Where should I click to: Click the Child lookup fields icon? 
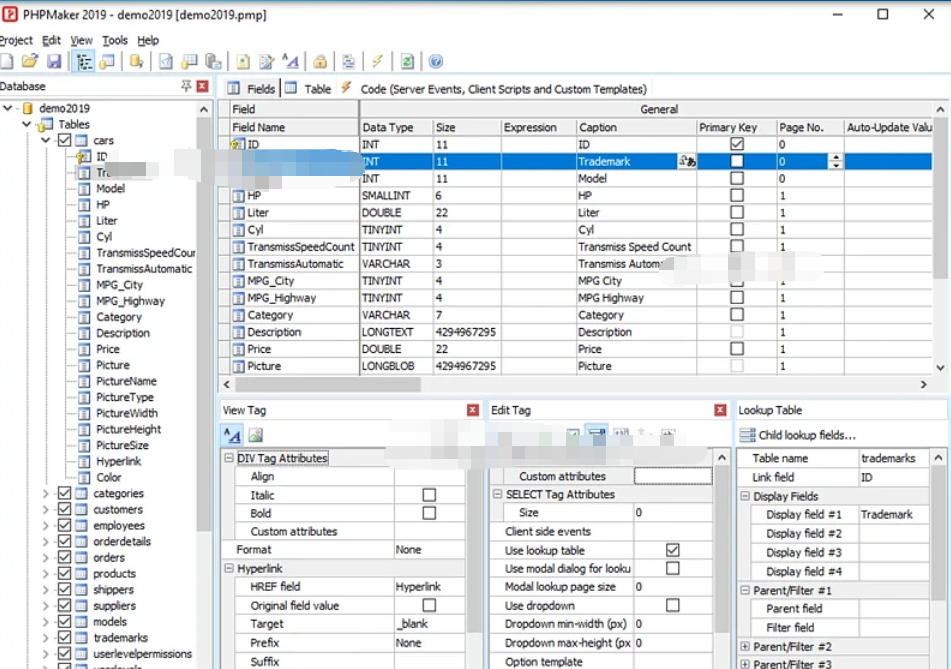747,435
